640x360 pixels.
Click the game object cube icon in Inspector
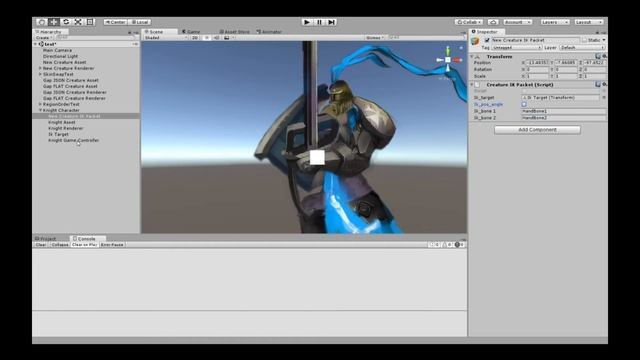[x=475, y=41]
